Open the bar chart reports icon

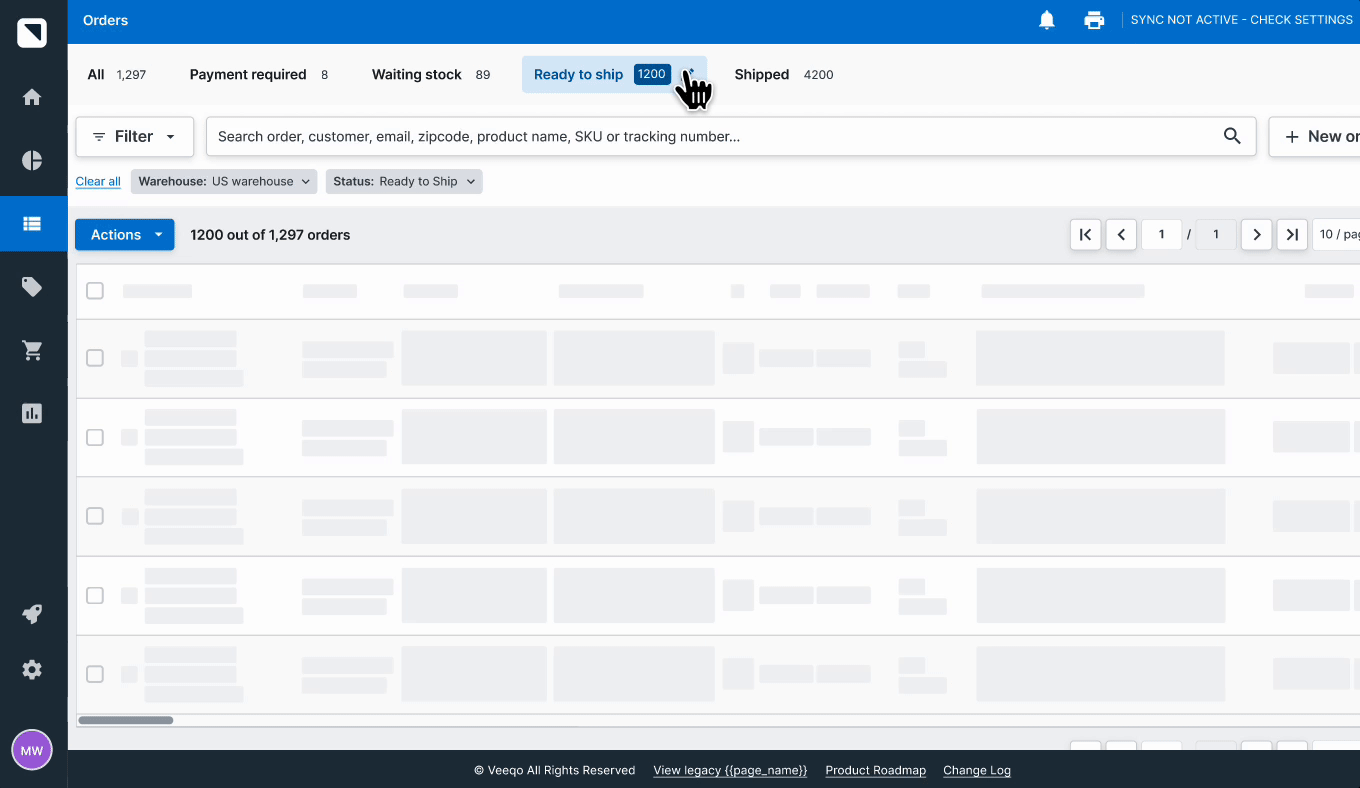point(32,413)
